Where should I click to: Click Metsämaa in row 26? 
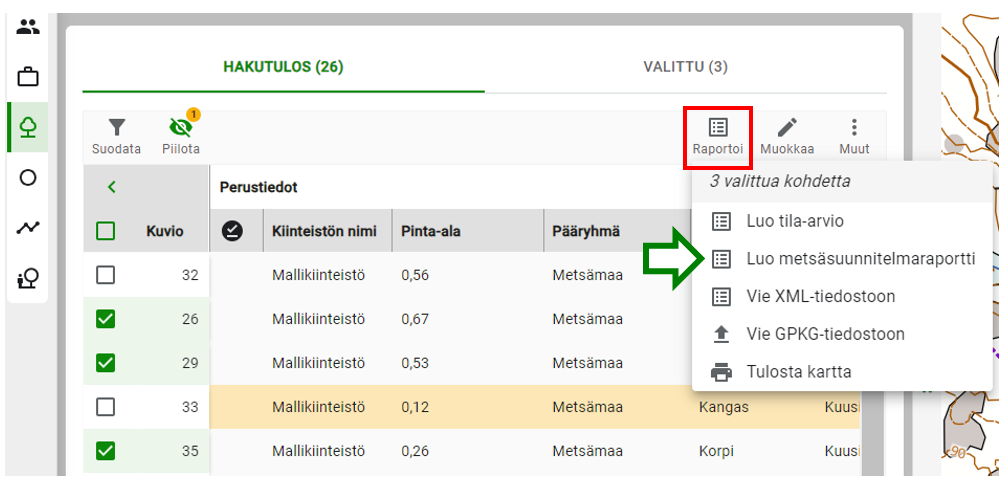[588, 319]
